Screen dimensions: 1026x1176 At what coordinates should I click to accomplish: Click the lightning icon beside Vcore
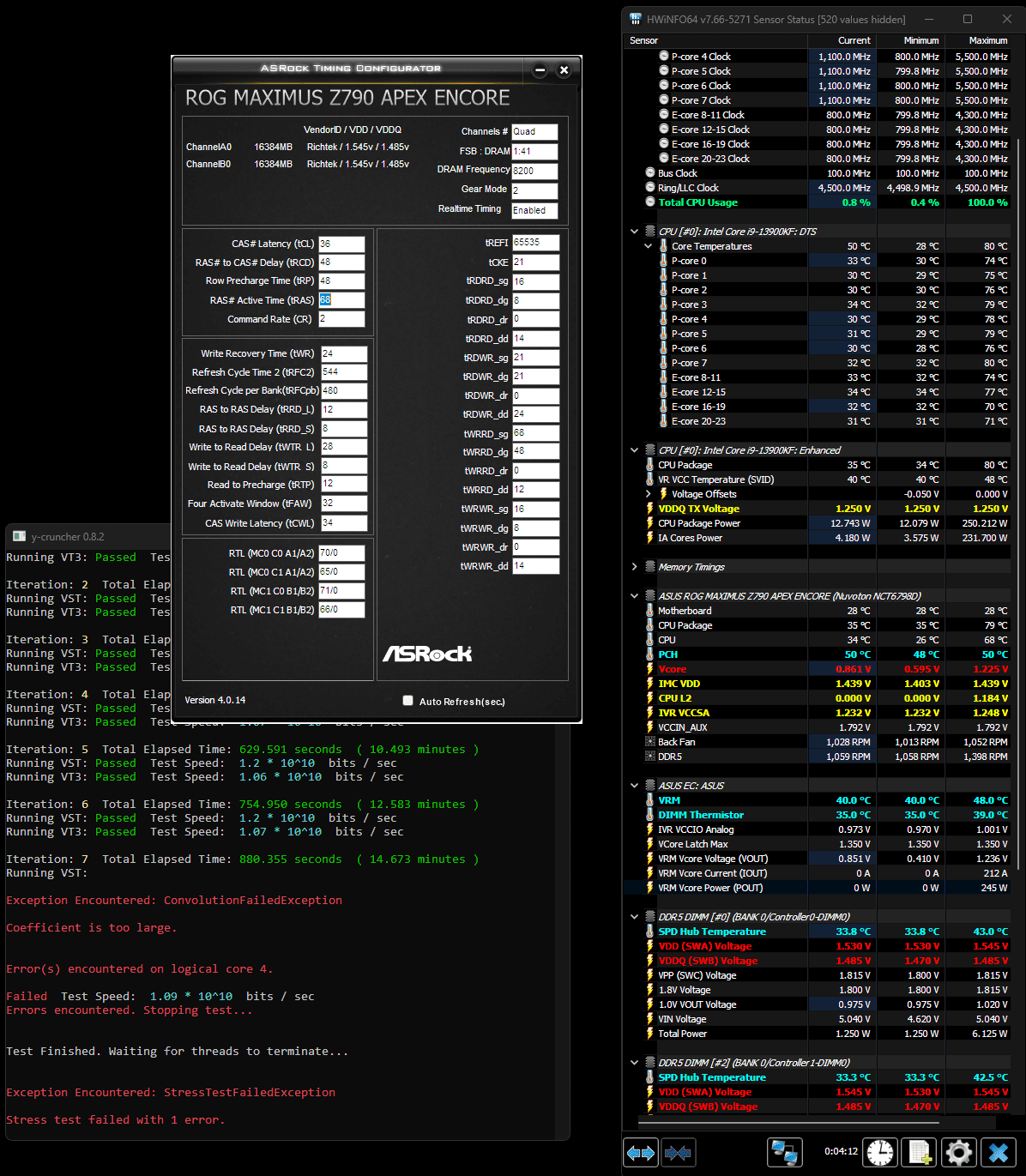pos(650,669)
